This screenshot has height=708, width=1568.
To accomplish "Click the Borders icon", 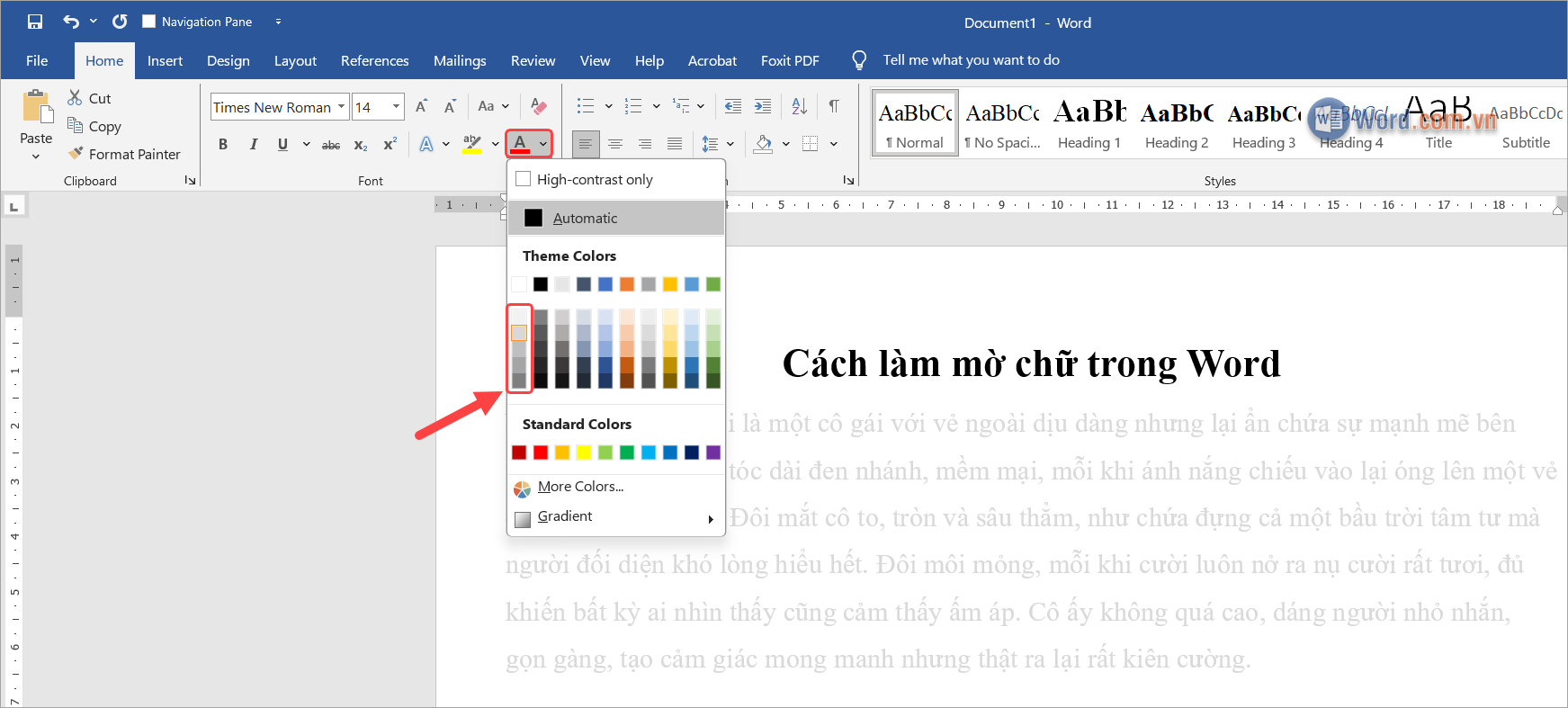I will (811, 144).
